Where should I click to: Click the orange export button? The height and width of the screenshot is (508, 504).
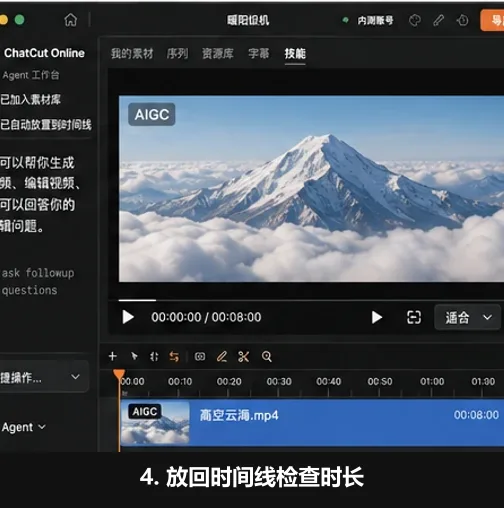point(492,20)
